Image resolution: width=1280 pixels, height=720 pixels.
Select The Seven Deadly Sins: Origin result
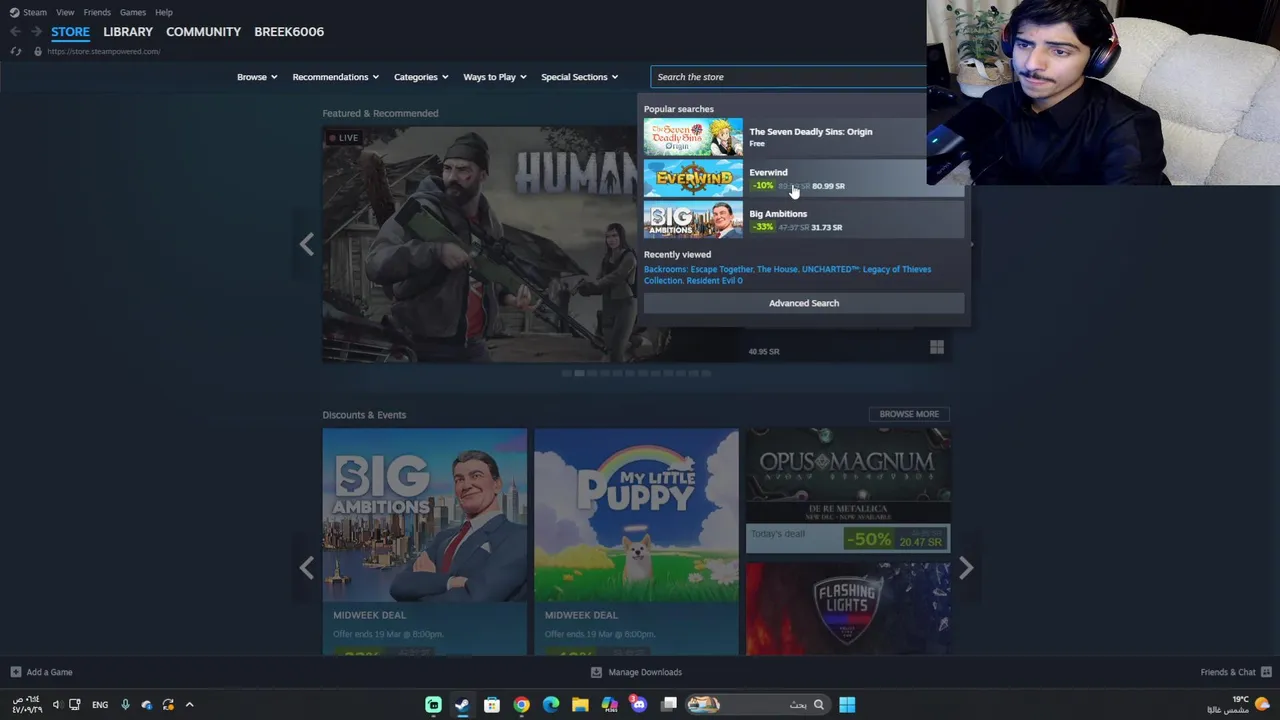click(x=804, y=137)
